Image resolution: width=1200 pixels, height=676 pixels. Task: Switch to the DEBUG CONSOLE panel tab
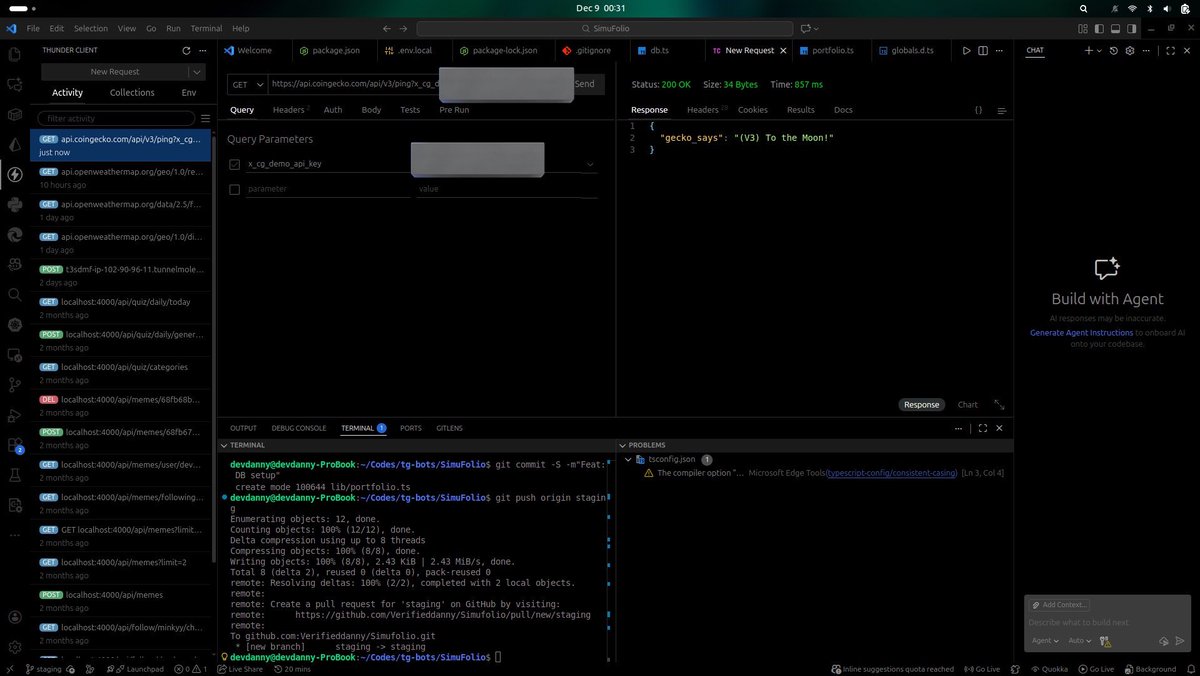(x=299, y=428)
